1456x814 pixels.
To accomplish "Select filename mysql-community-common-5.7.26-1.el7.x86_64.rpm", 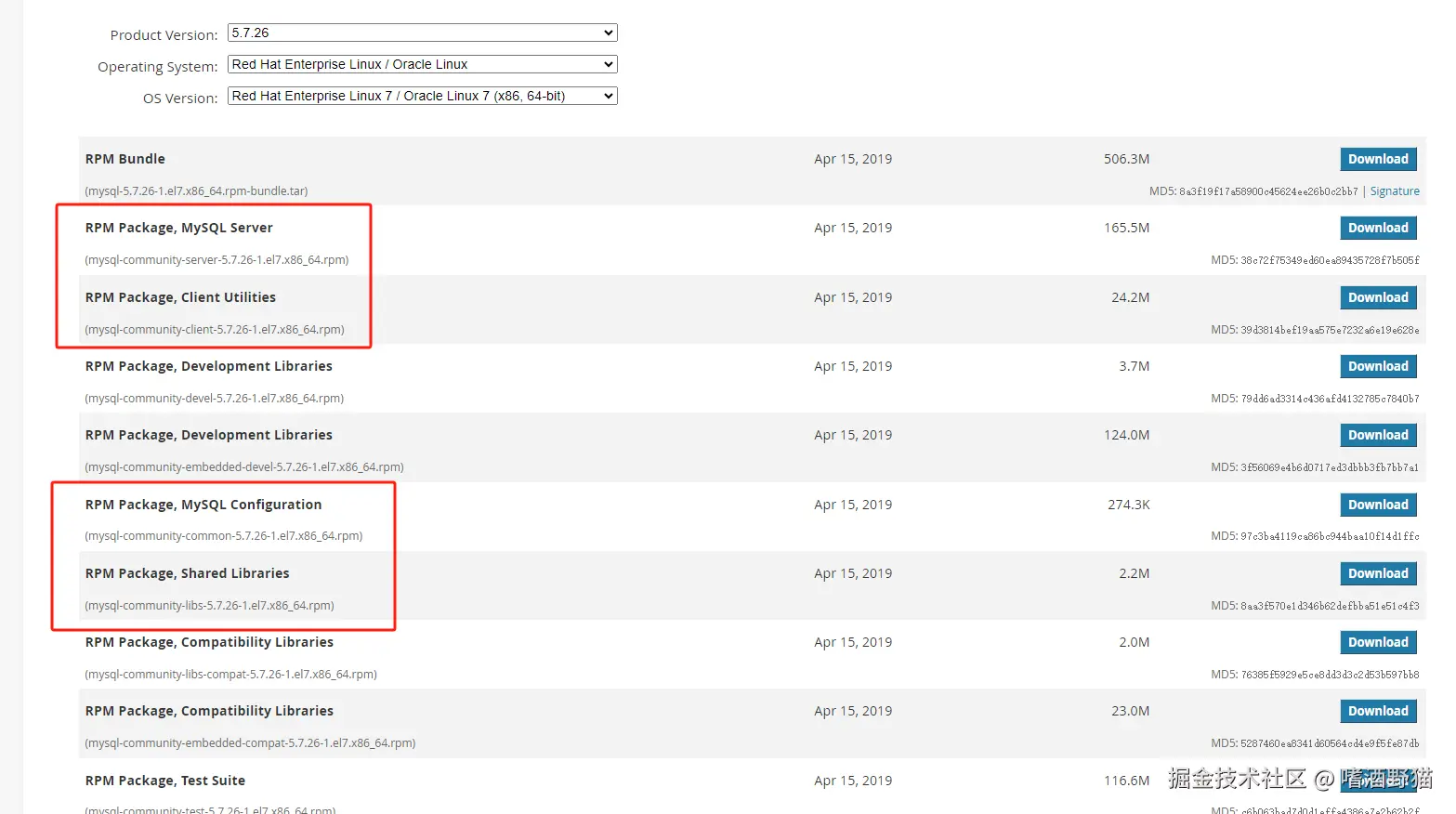I will click(x=224, y=536).
